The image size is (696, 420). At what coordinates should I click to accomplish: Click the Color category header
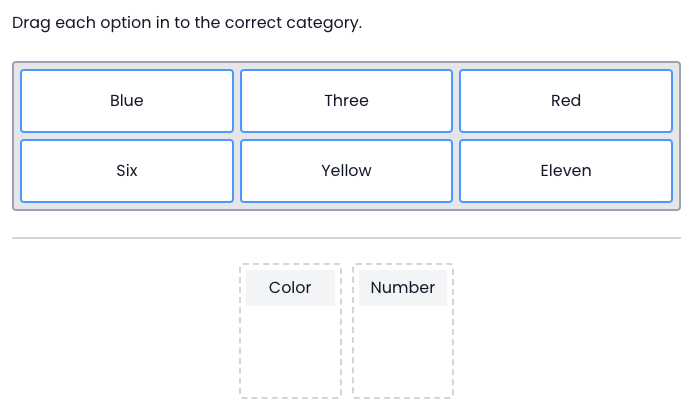[x=290, y=288]
